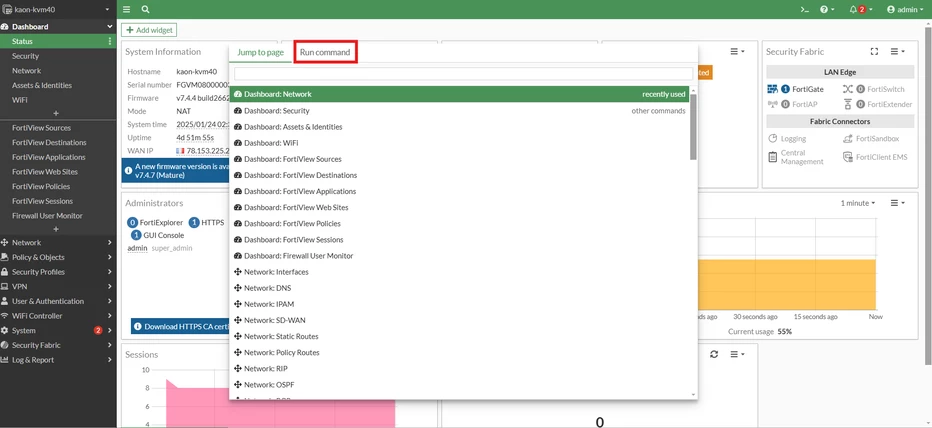Open the CLI console icon
932x428 pixels.
click(804, 10)
